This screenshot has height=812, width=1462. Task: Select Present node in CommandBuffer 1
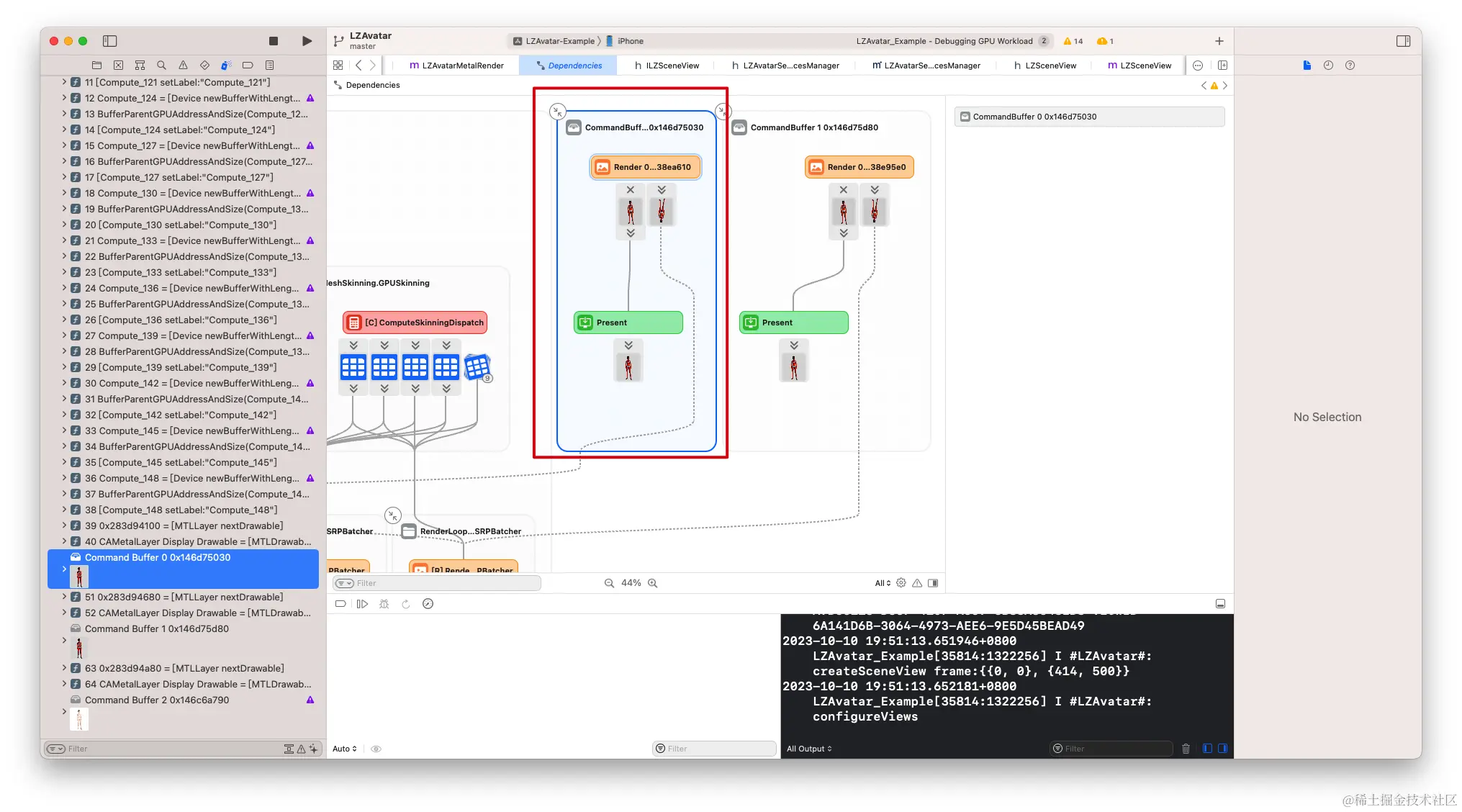click(x=794, y=322)
